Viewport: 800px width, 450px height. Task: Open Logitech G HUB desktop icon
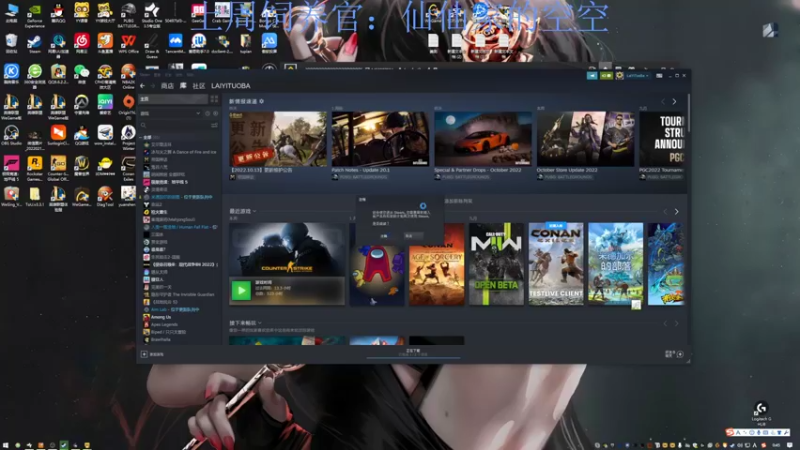(761, 413)
